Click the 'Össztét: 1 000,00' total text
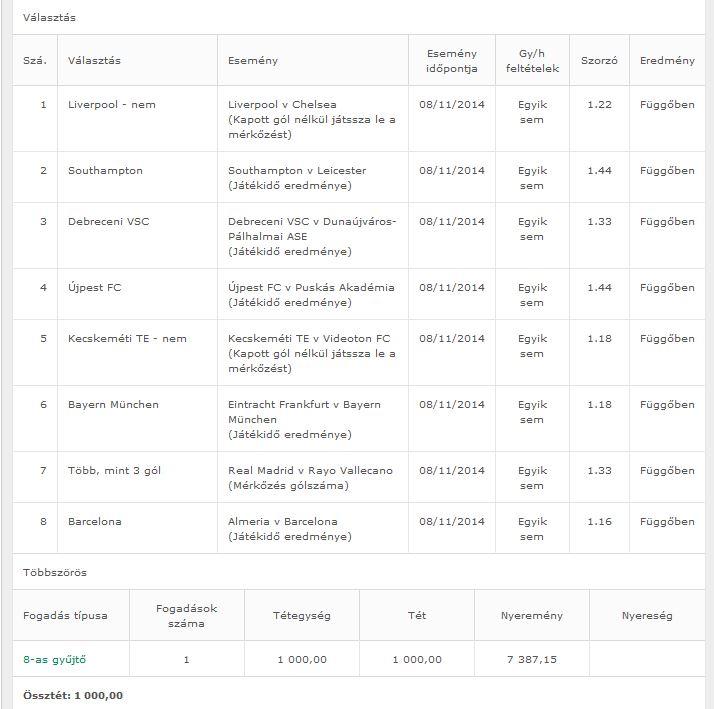This screenshot has height=709, width=714. click(73, 695)
